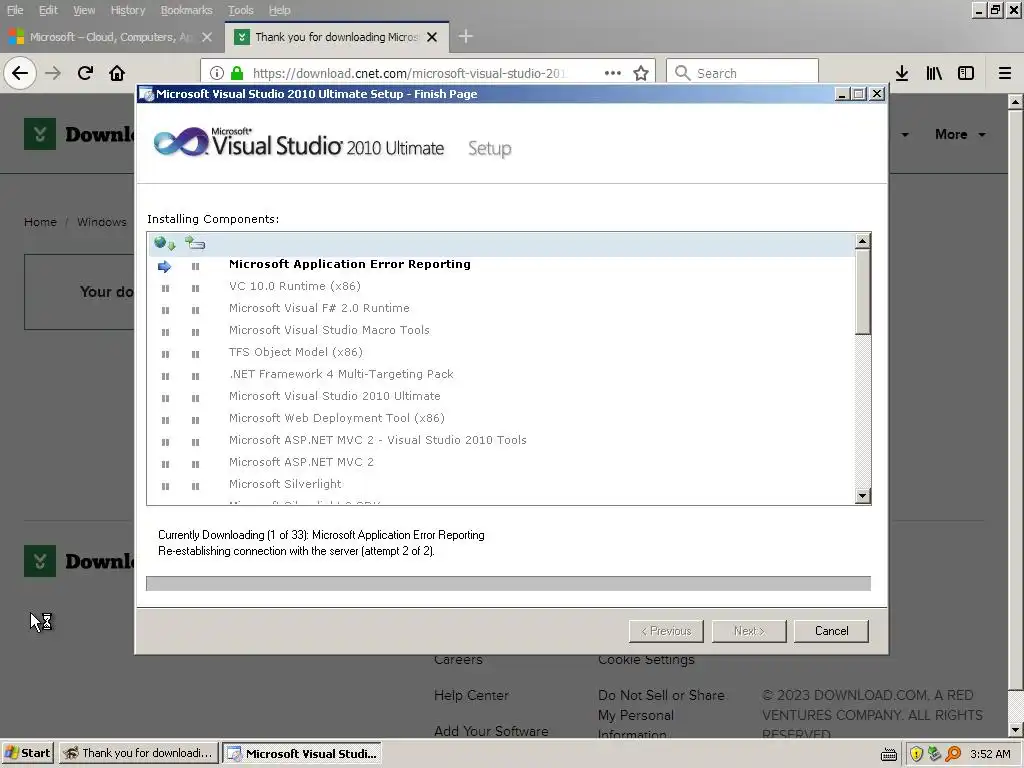Open the Firefox library icon
1024x768 pixels.
coord(934,73)
